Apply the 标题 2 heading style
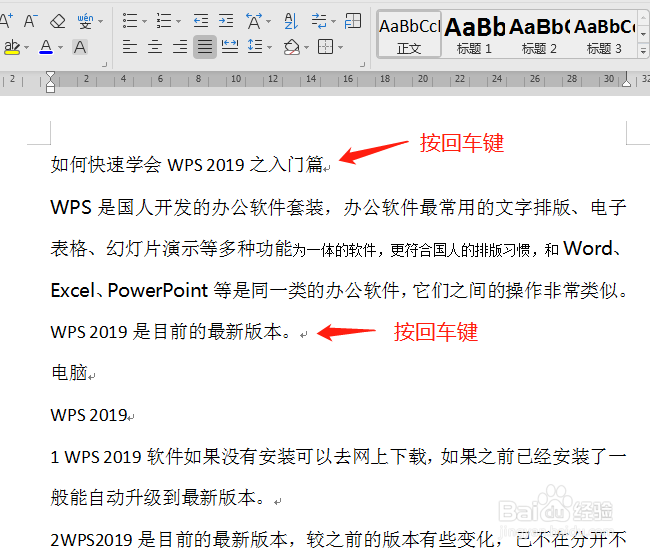 pyautogui.click(x=539, y=34)
